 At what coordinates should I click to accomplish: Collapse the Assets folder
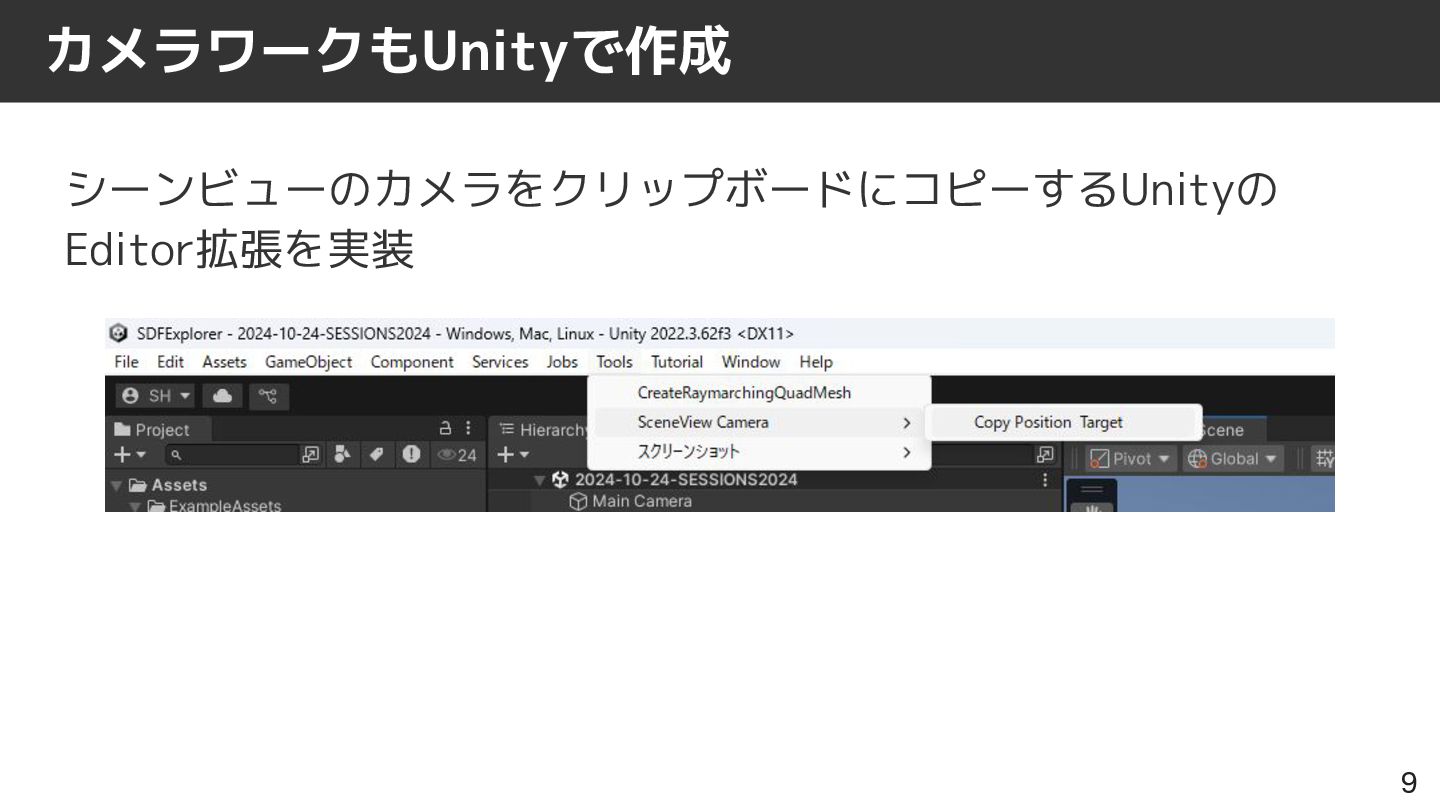pyautogui.click(x=117, y=485)
